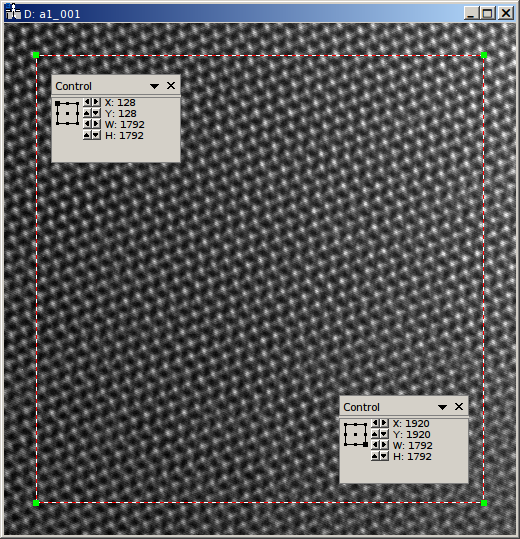The width and height of the screenshot is (520, 539).
Task: Close the Control panel showing X: 1920
Action: [x=459, y=407]
